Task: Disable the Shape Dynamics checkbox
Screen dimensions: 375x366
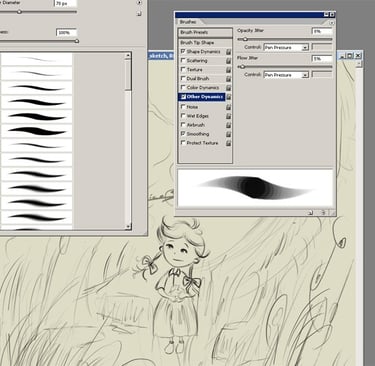Action: click(183, 51)
